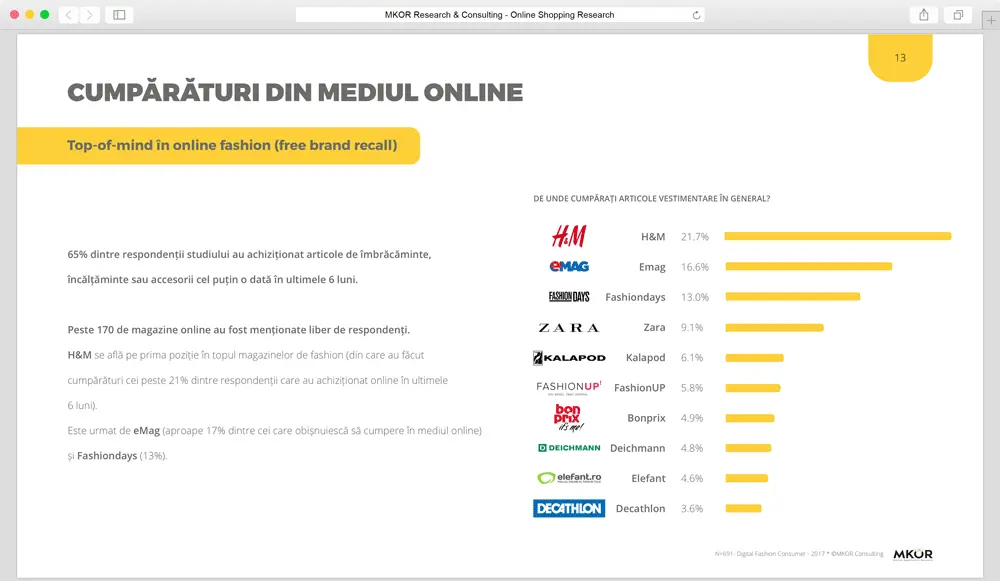1000x581 pixels.
Task: Click the Emag yellow bar in chart
Action: (x=808, y=267)
